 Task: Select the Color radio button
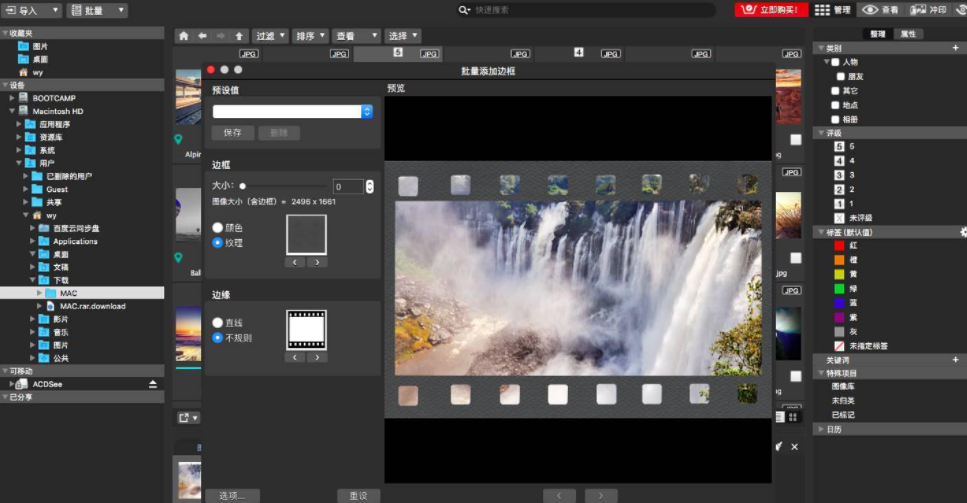tap(217, 227)
